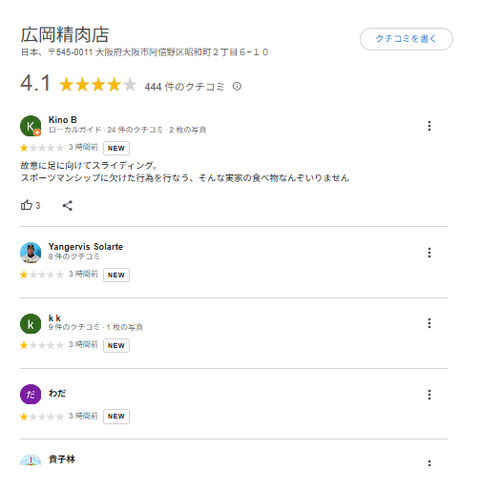Open more options for Yangervis Solarte's review

click(429, 253)
